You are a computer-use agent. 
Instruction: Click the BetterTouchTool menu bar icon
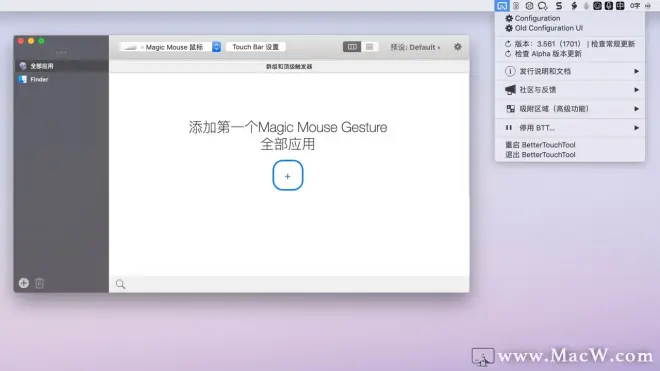pos(502,5)
